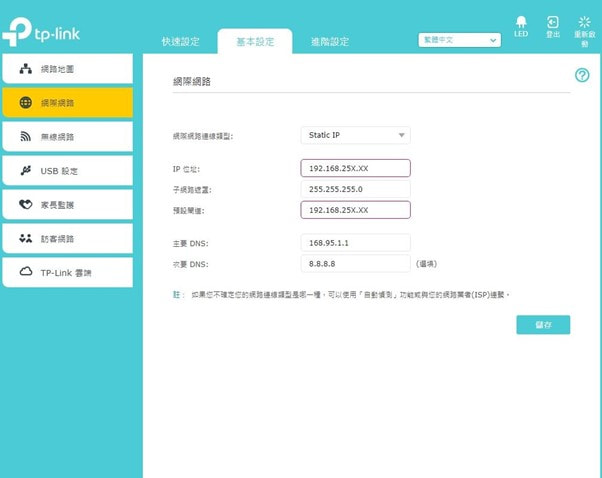Click the wireless signal sidebar icon
The height and width of the screenshot is (478, 602).
click(x=26, y=136)
